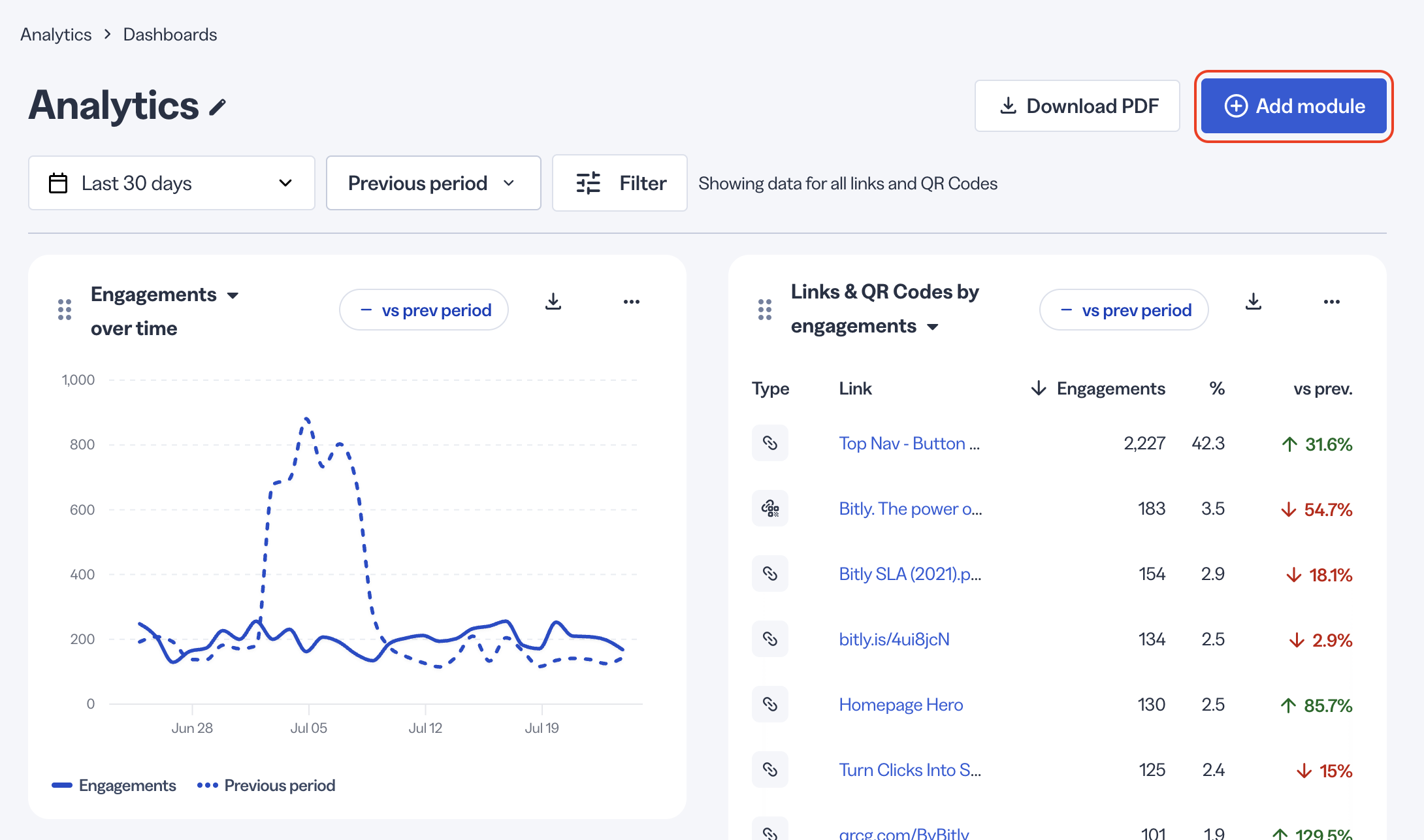This screenshot has height=840, width=1424.
Task: Toggle the Previous period legend series
Action: tap(267, 785)
